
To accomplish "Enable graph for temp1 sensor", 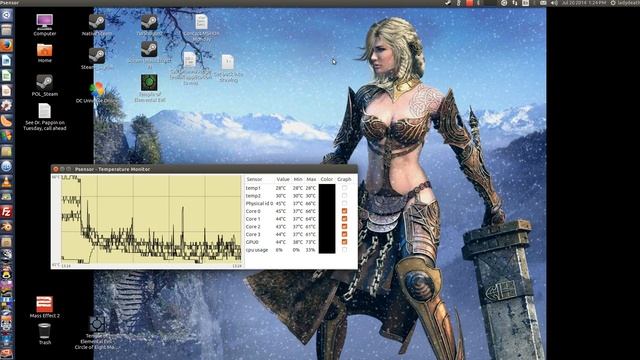I will pos(344,188).
